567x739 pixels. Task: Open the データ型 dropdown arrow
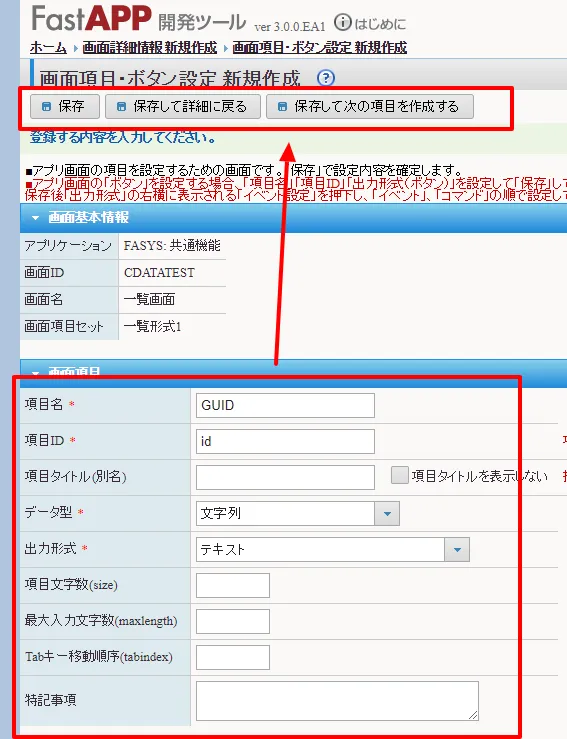click(x=387, y=513)
